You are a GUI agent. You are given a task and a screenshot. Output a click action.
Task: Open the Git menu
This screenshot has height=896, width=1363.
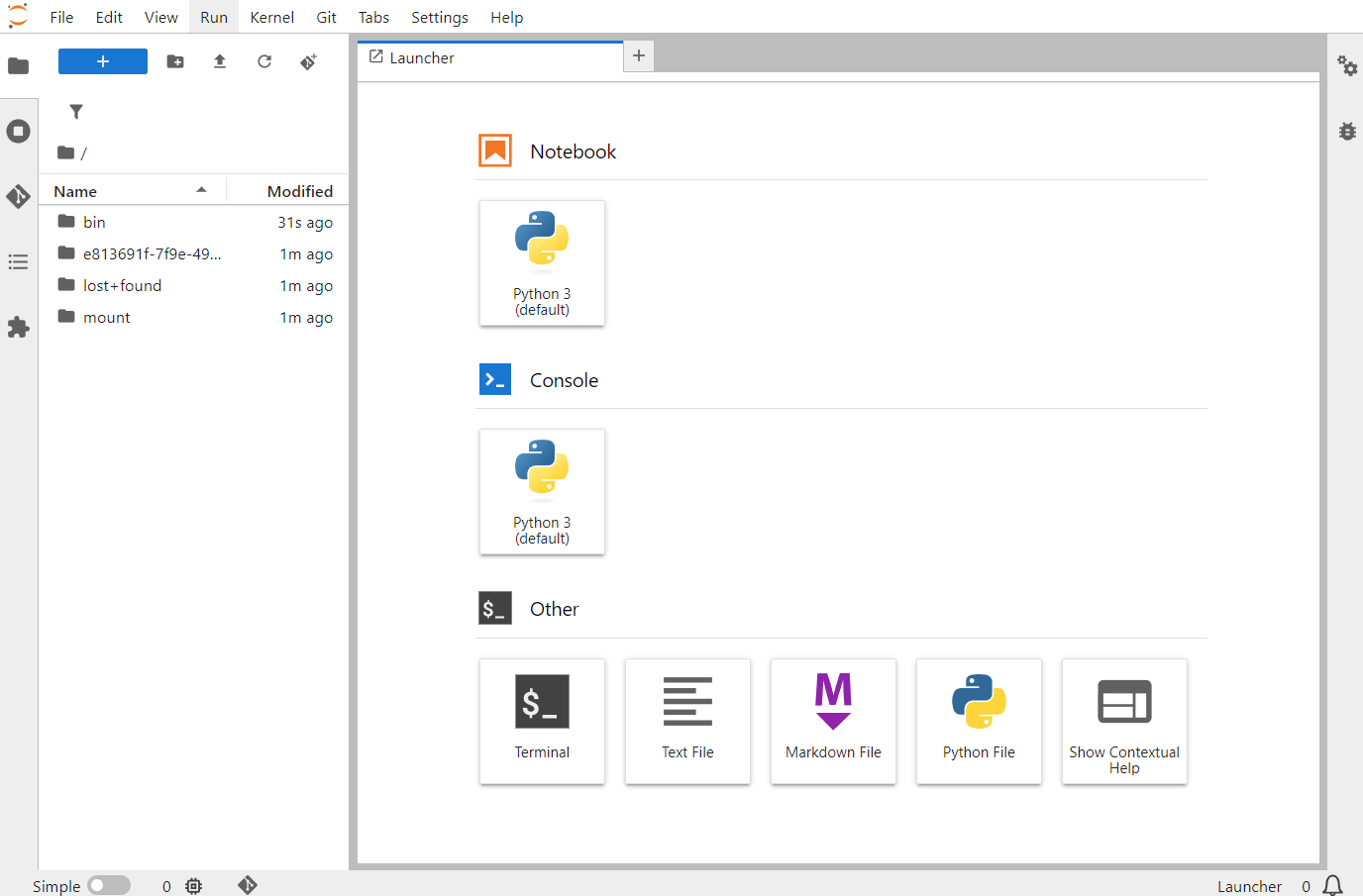point(326,17)
